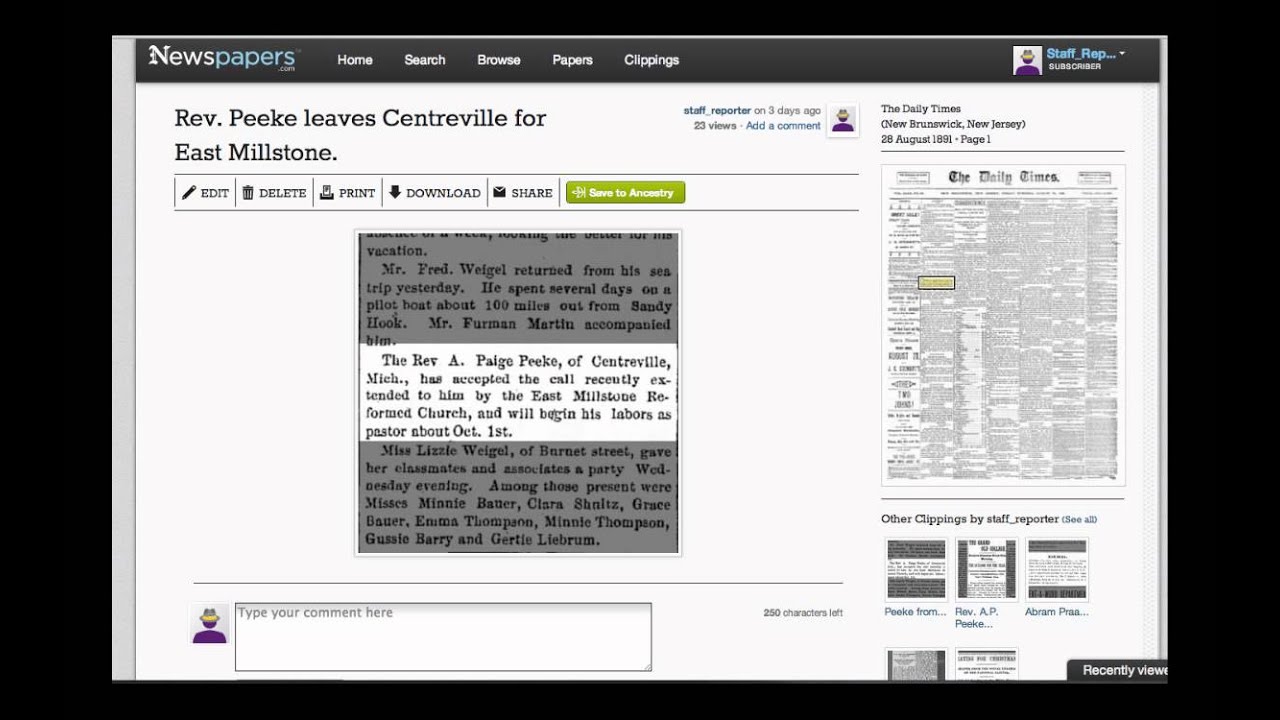Open the Papers menu item
Image resolution: width=1280 pixels, height=720 pixels.
573,60
